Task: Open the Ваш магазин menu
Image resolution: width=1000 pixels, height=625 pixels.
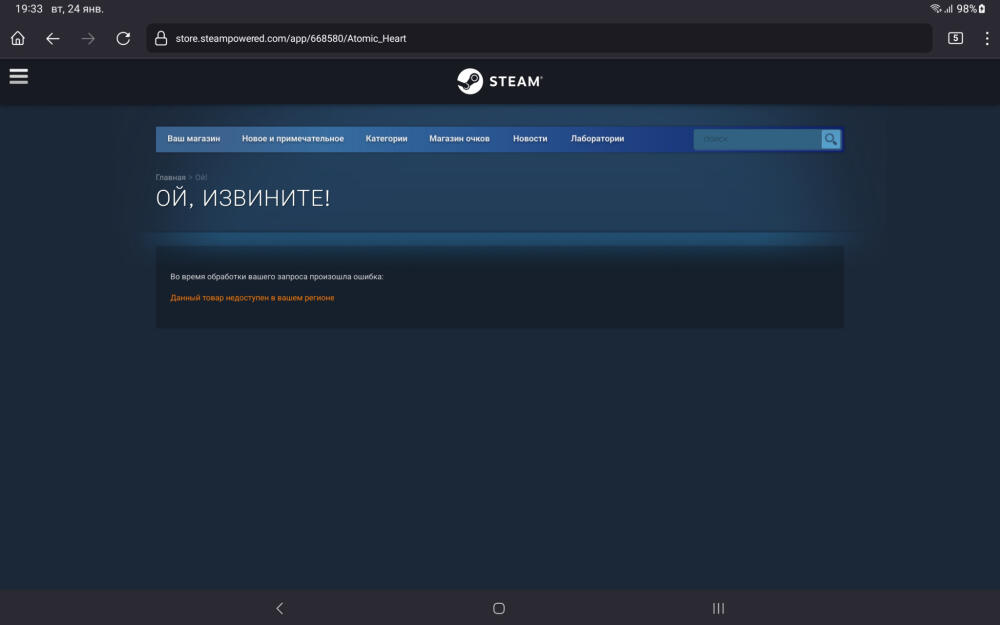Action: [194, 138]
